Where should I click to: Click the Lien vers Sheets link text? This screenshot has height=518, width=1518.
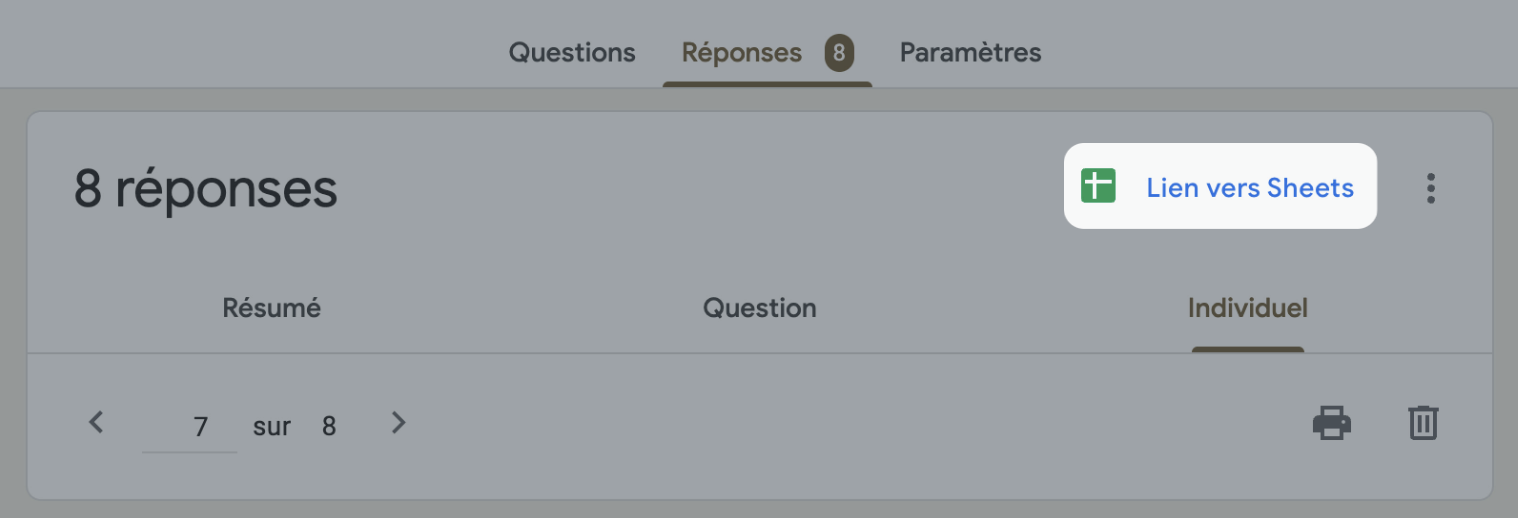pyautogui.click(x=1250, y=188)
